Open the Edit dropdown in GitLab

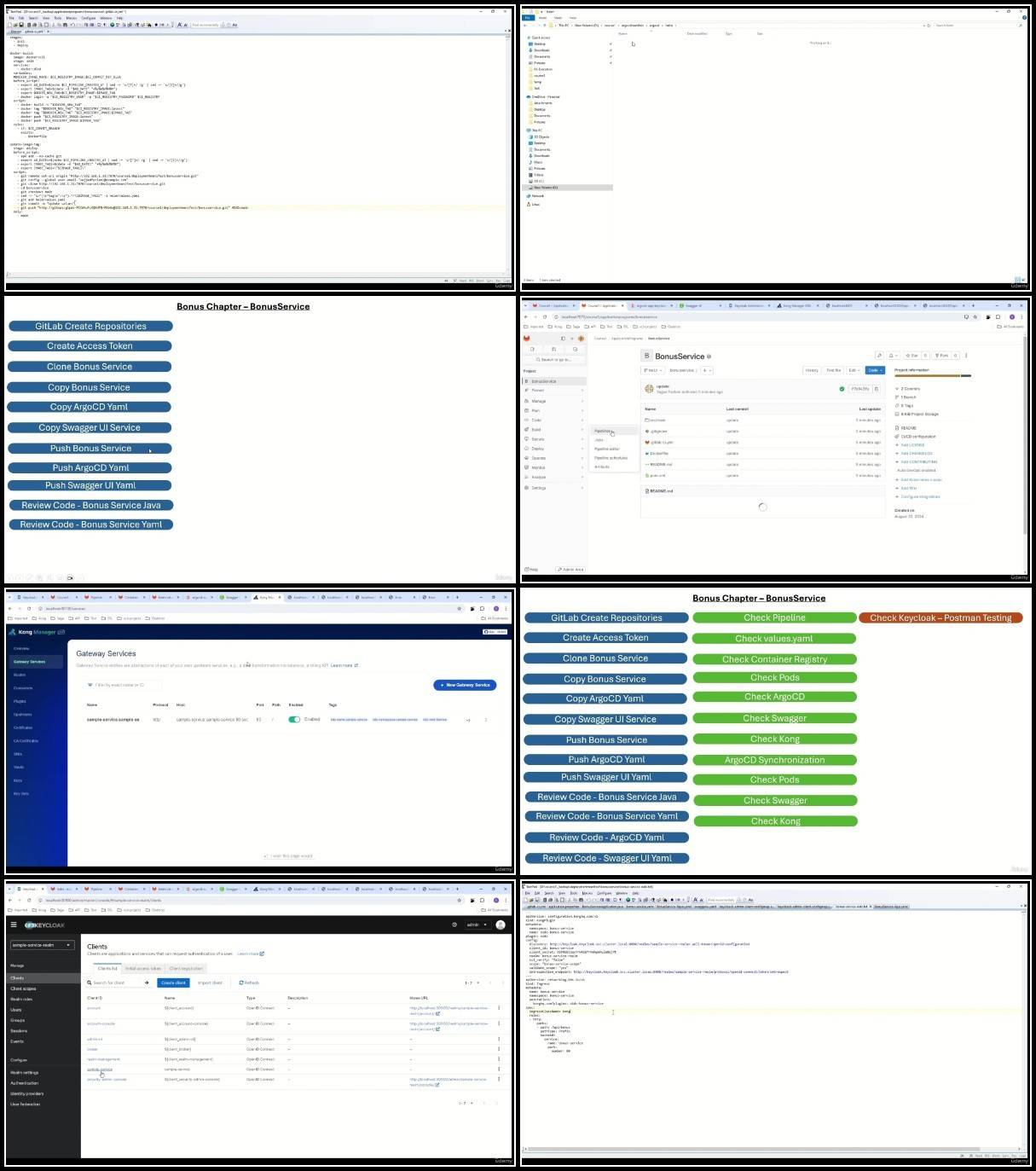(x=854, y=370)
